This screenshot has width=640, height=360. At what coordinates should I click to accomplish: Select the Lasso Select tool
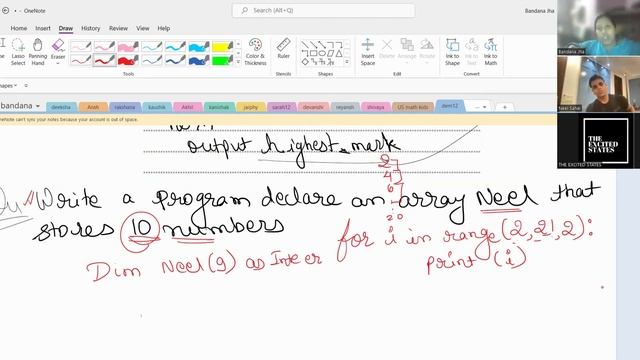(x=18, y=52)
